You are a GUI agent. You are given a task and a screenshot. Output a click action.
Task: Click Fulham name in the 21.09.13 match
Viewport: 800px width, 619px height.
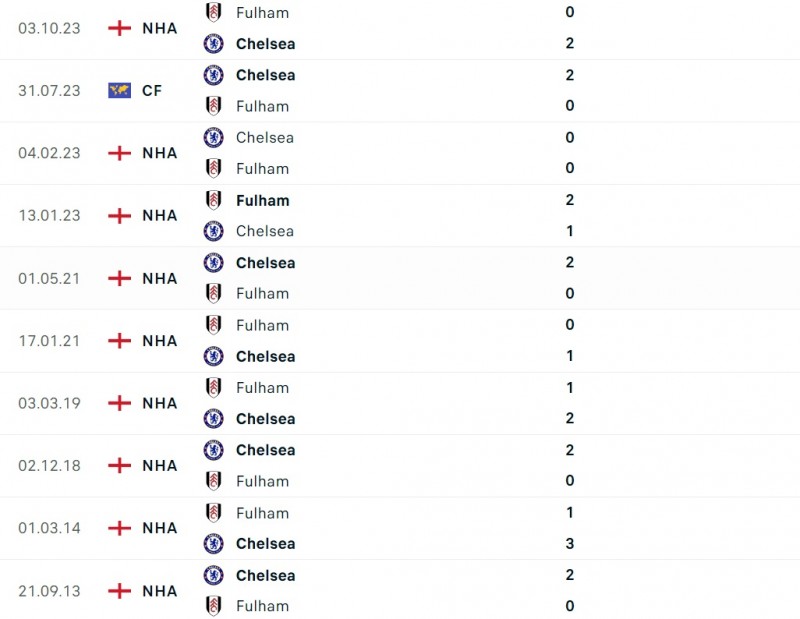click(x=262, y=606)
